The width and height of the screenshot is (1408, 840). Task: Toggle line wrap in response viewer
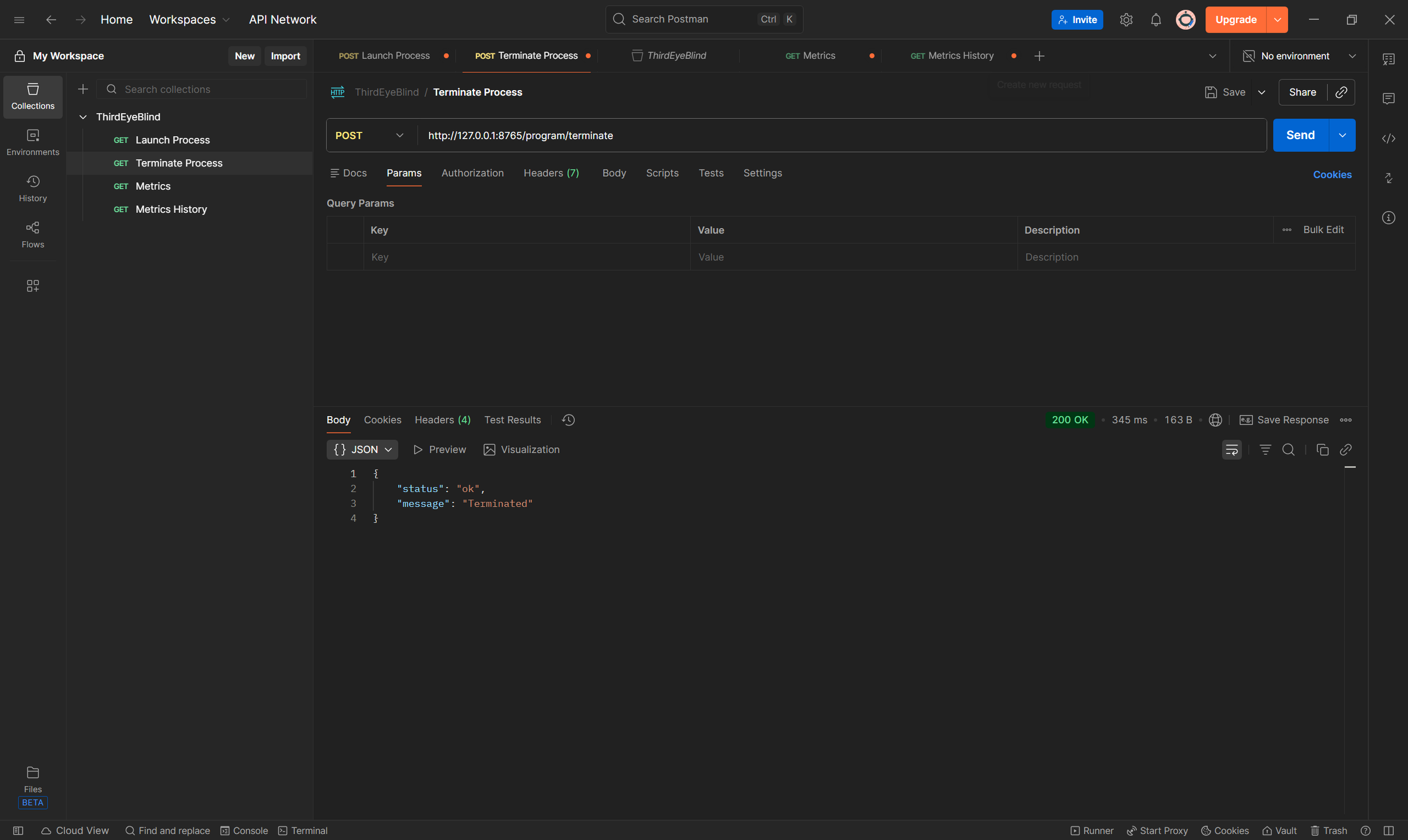pyautogui.click(x=1231, y=449)
